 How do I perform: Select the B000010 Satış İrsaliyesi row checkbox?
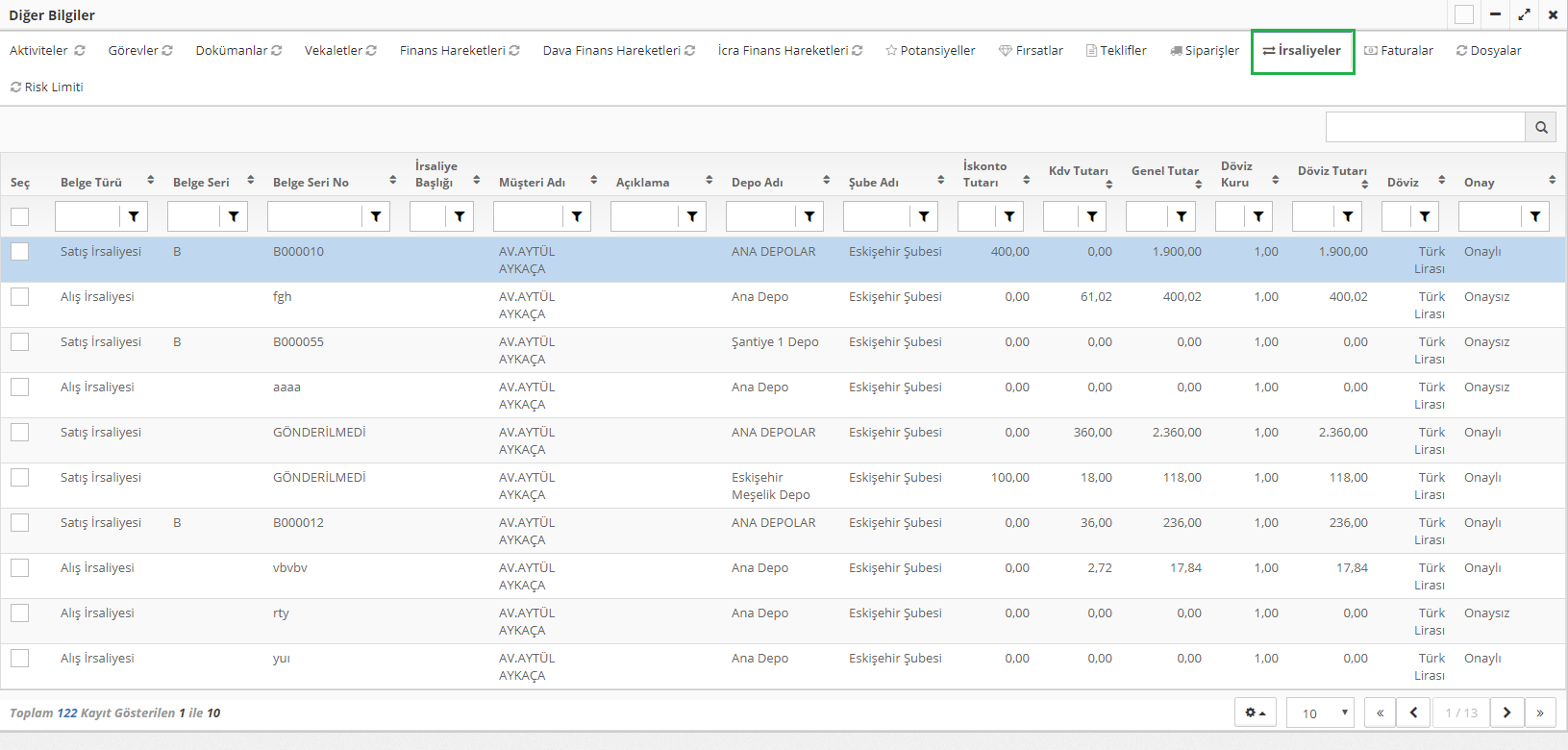point(20,252)
